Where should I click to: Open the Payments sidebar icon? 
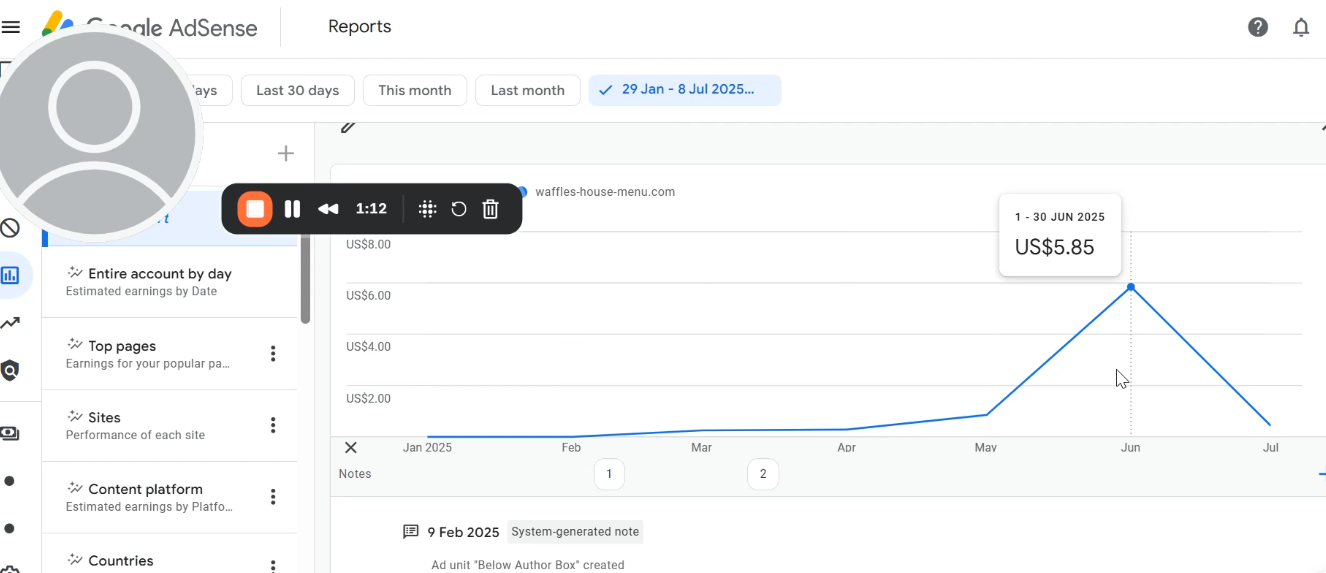10,433
